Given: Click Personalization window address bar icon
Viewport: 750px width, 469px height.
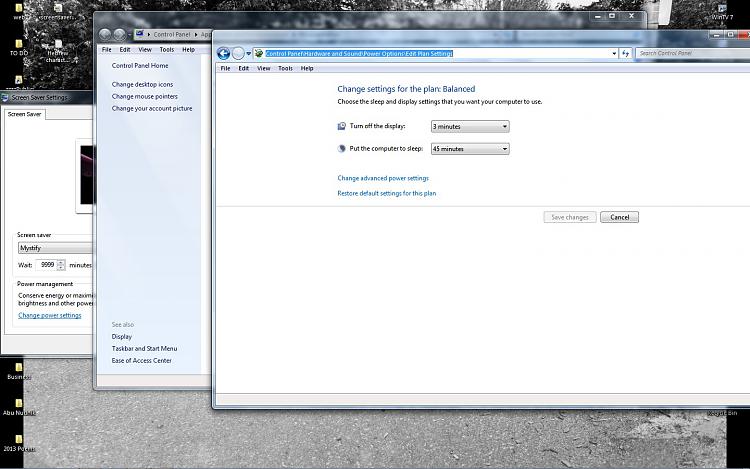Looking at the screenshot, I should (x=139, y=34).
